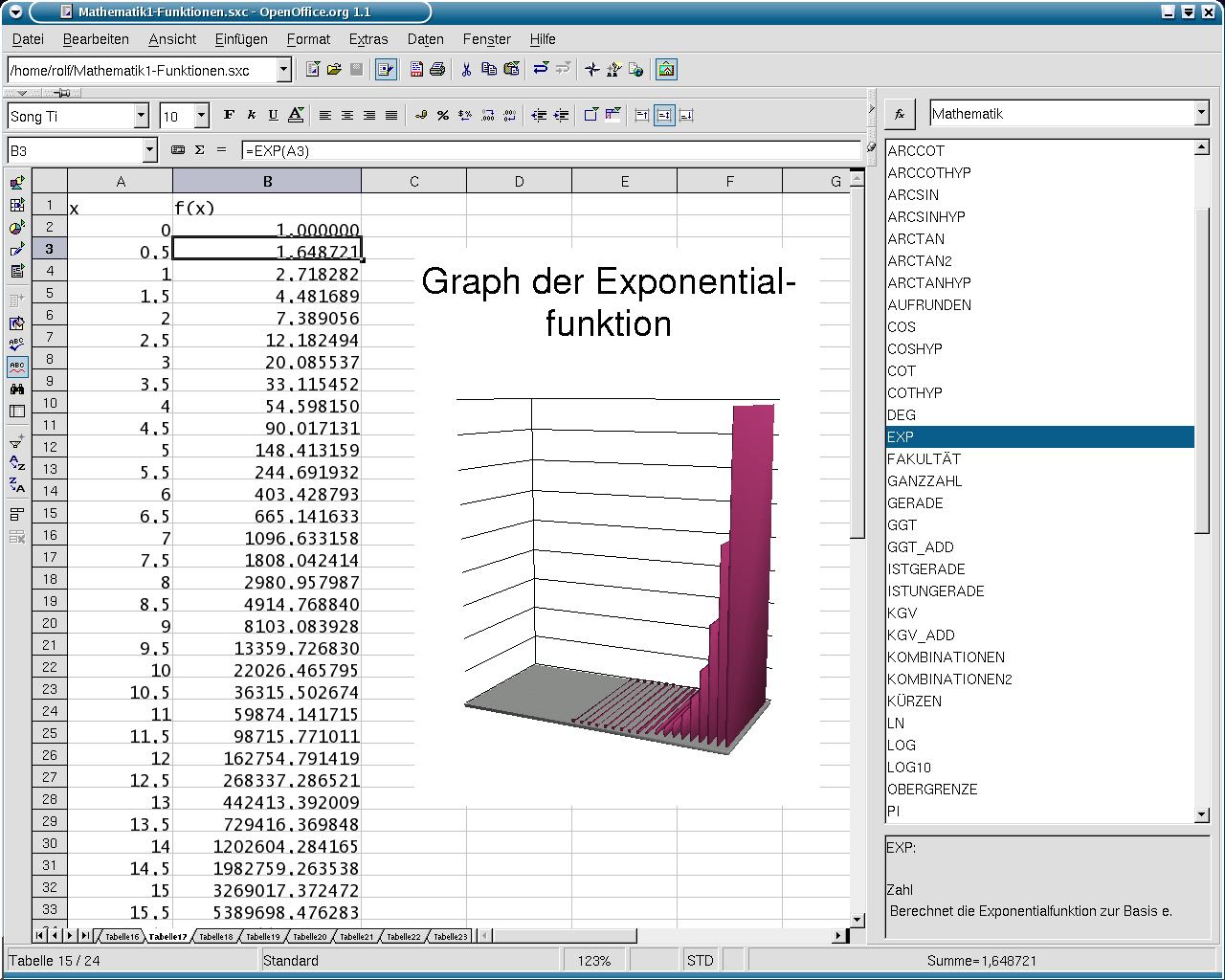Click the Cut scissors icon
Viewport: 1225px width, 980px height.
466,69
